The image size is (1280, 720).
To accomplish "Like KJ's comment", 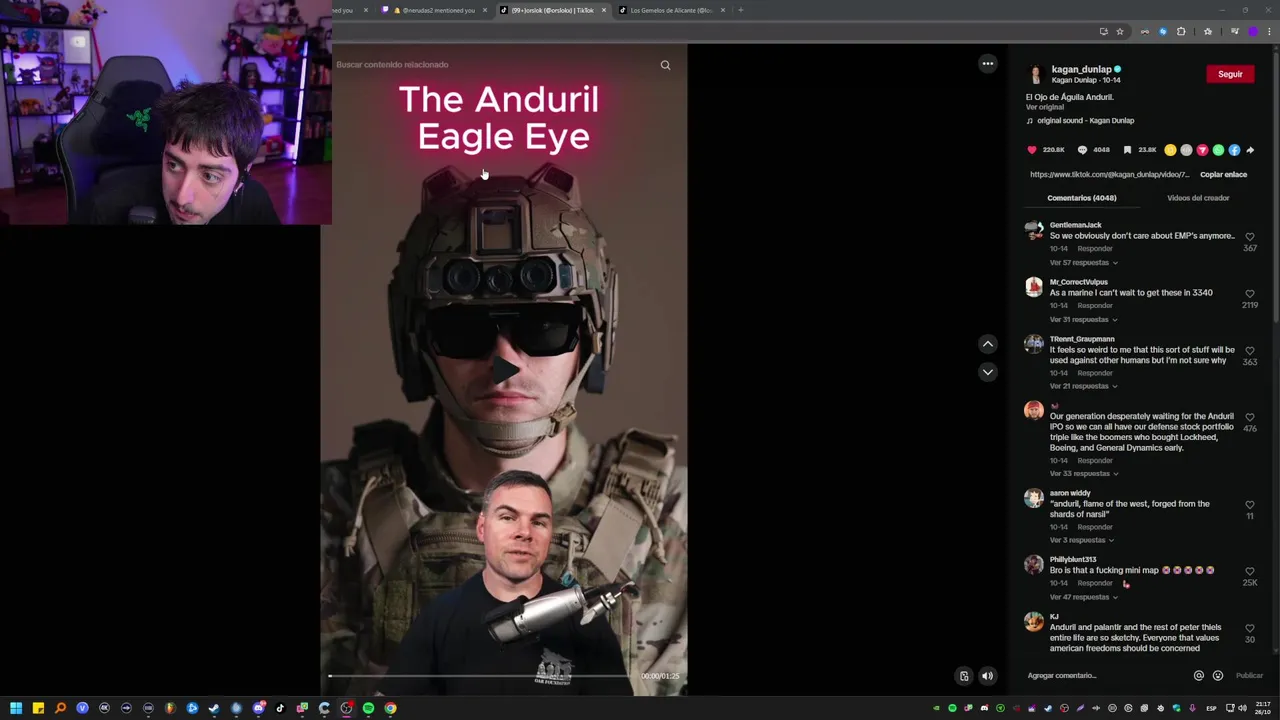I will (x=1250, y=628).
